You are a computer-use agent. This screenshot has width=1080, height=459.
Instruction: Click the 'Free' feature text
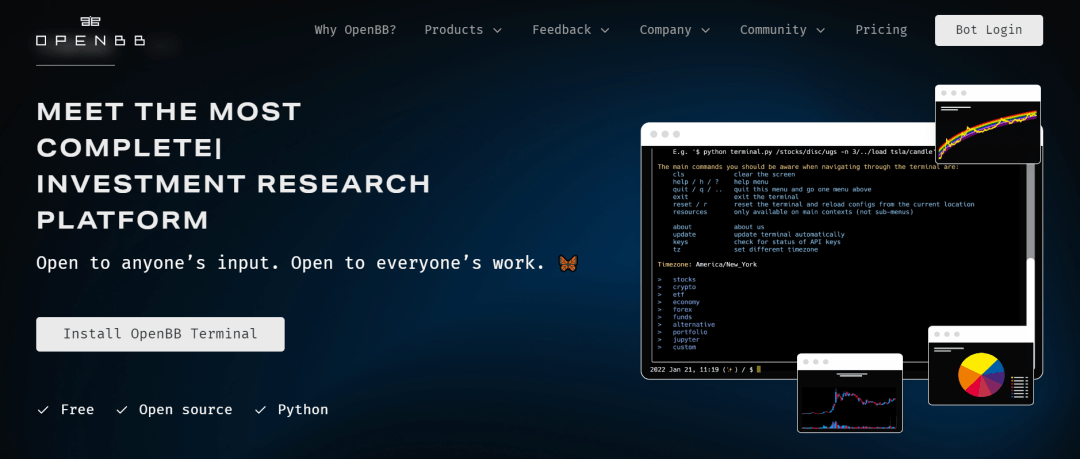coord(77,409)
